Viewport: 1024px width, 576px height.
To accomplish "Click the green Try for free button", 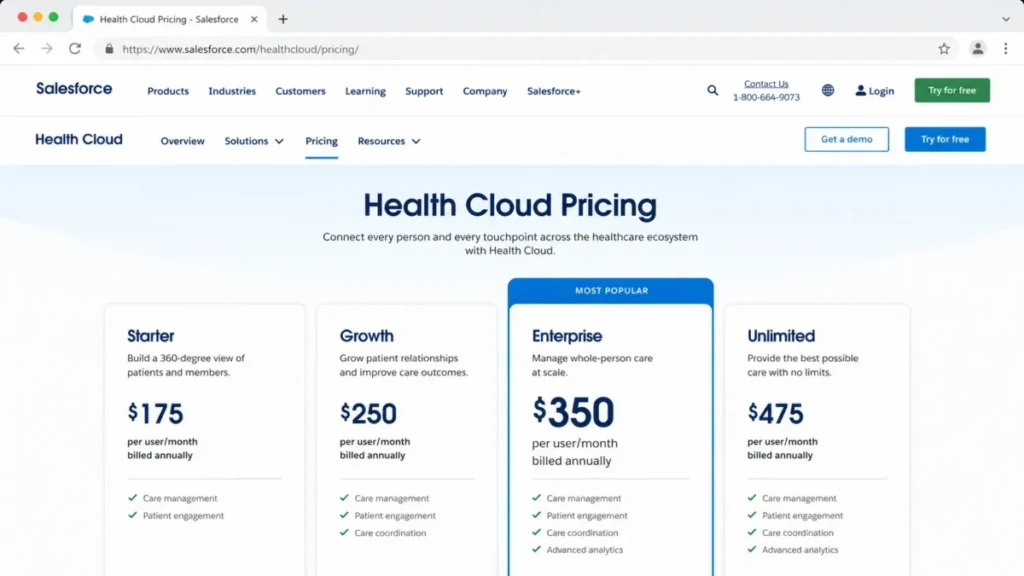I will [x=952, y=90].
